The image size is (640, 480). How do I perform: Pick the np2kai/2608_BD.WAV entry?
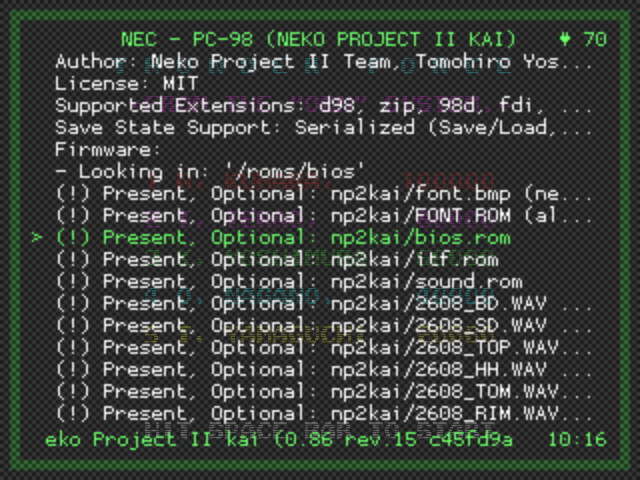tap(324, 304)
